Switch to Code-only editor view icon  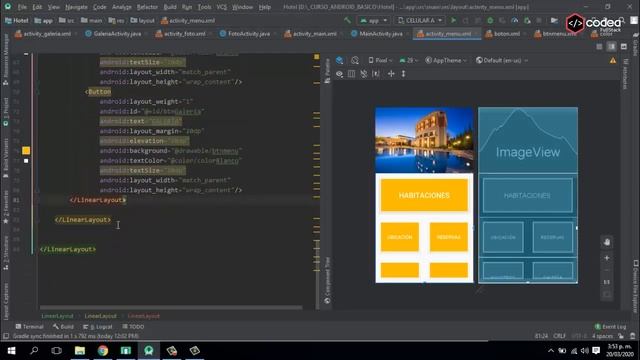(599, 47)
